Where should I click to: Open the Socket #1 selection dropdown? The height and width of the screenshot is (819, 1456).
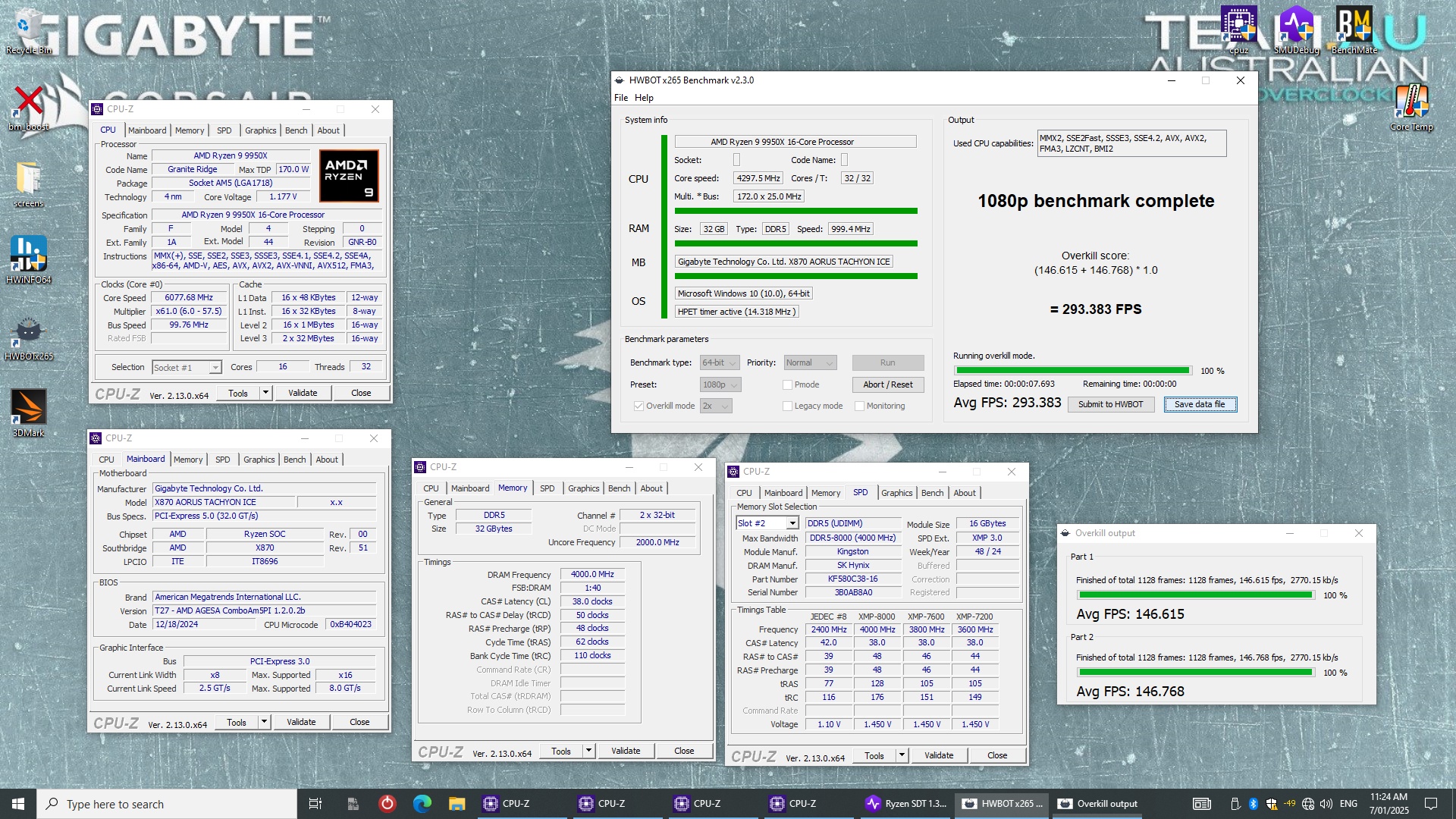[x=187, y=367]
